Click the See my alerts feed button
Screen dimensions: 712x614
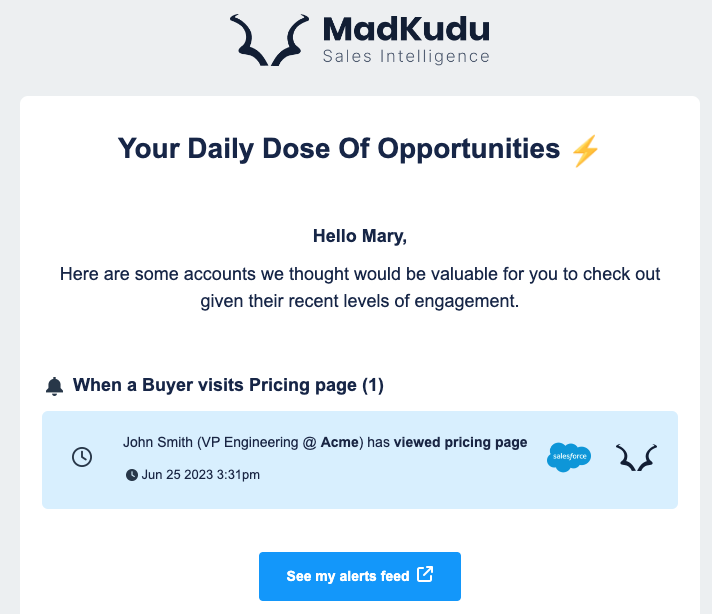coord(360,576)
